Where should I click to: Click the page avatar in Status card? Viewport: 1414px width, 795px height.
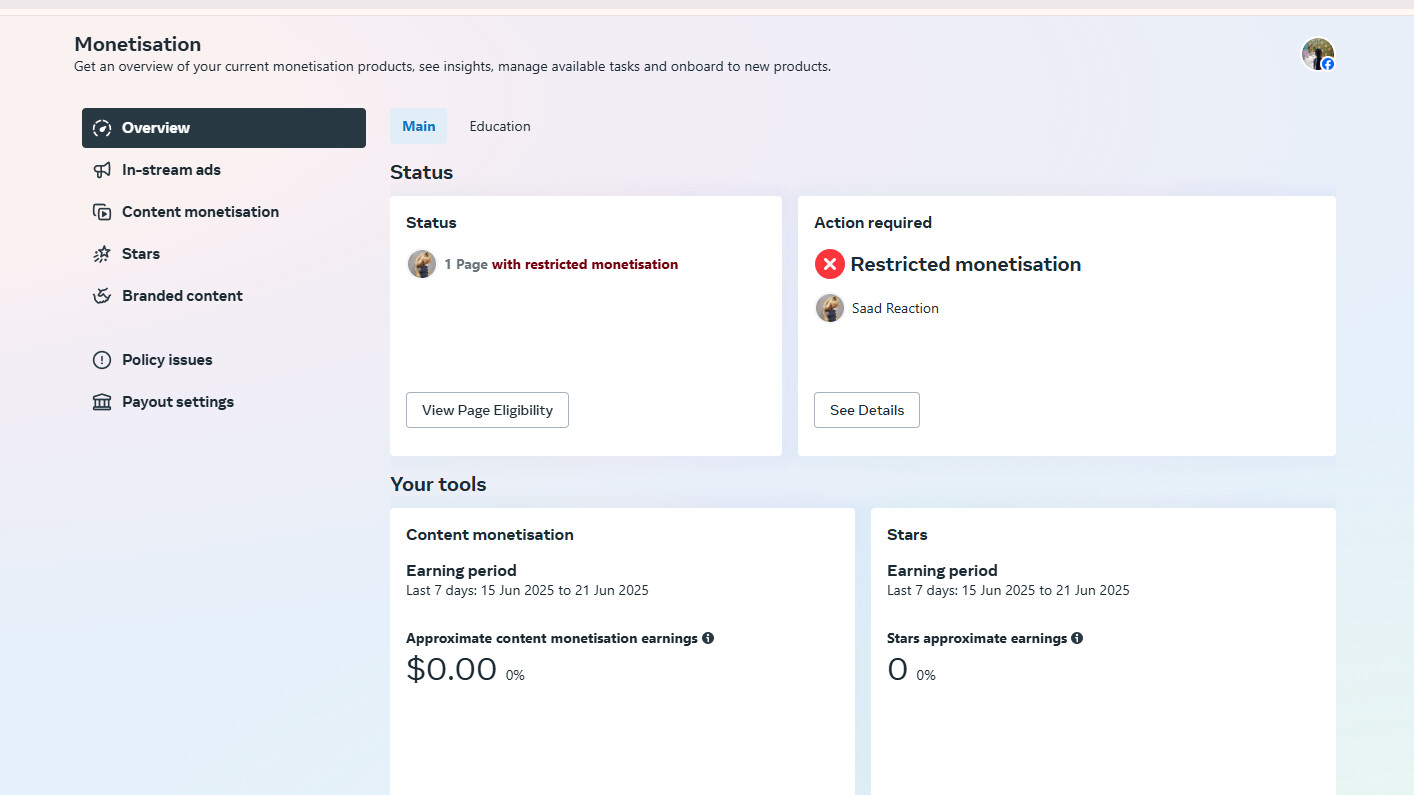pyautogui.click(x=422, y=264)
